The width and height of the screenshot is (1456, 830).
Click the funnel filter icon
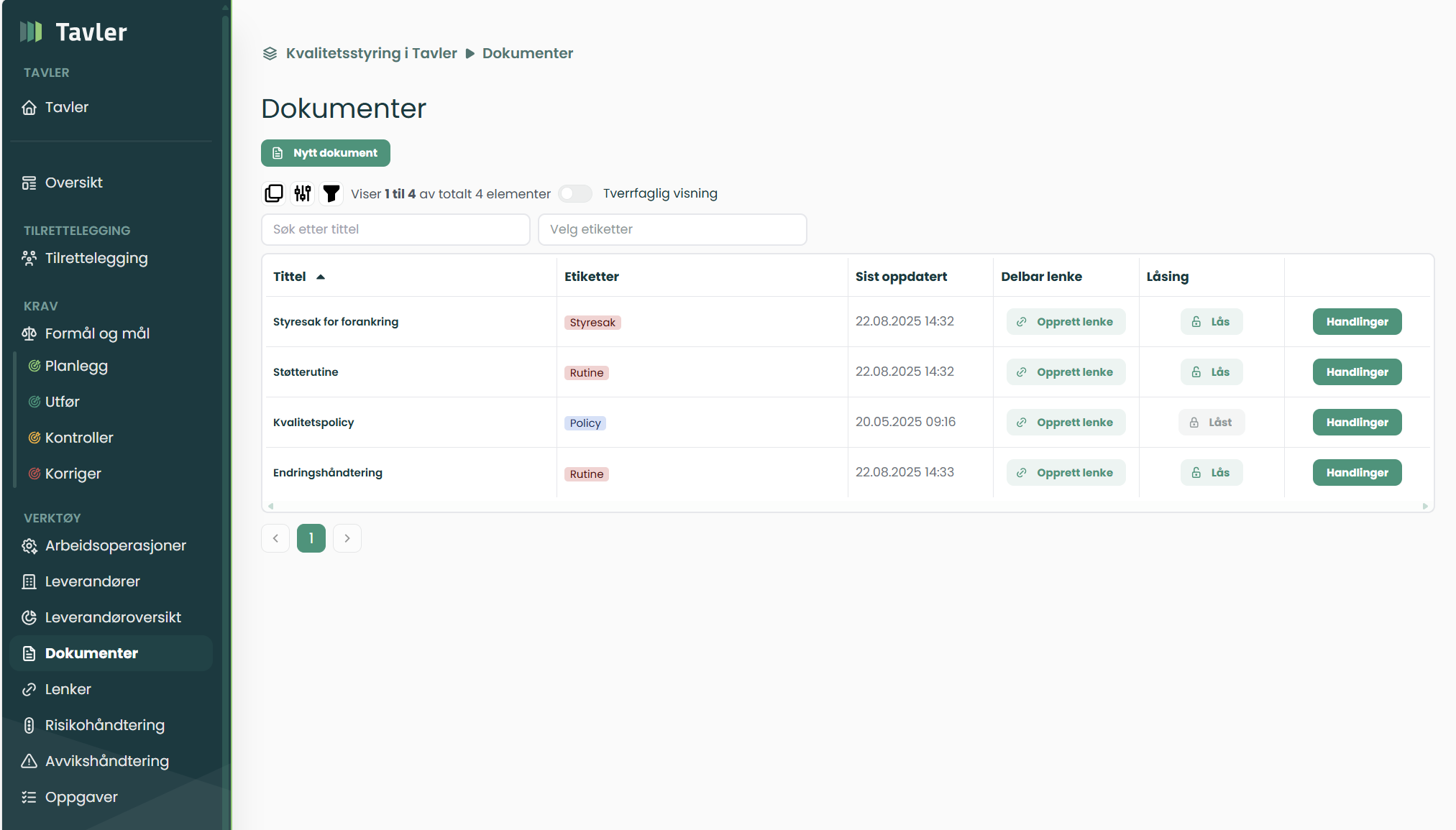331,193
